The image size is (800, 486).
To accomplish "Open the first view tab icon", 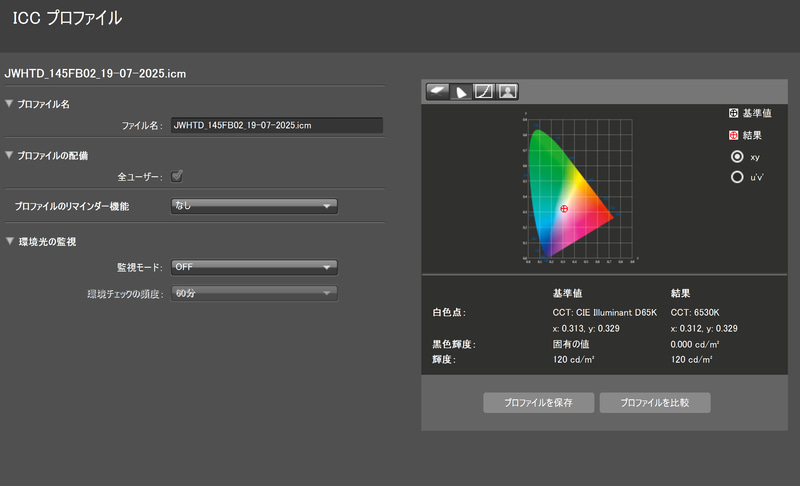I will tap(437, 92).
